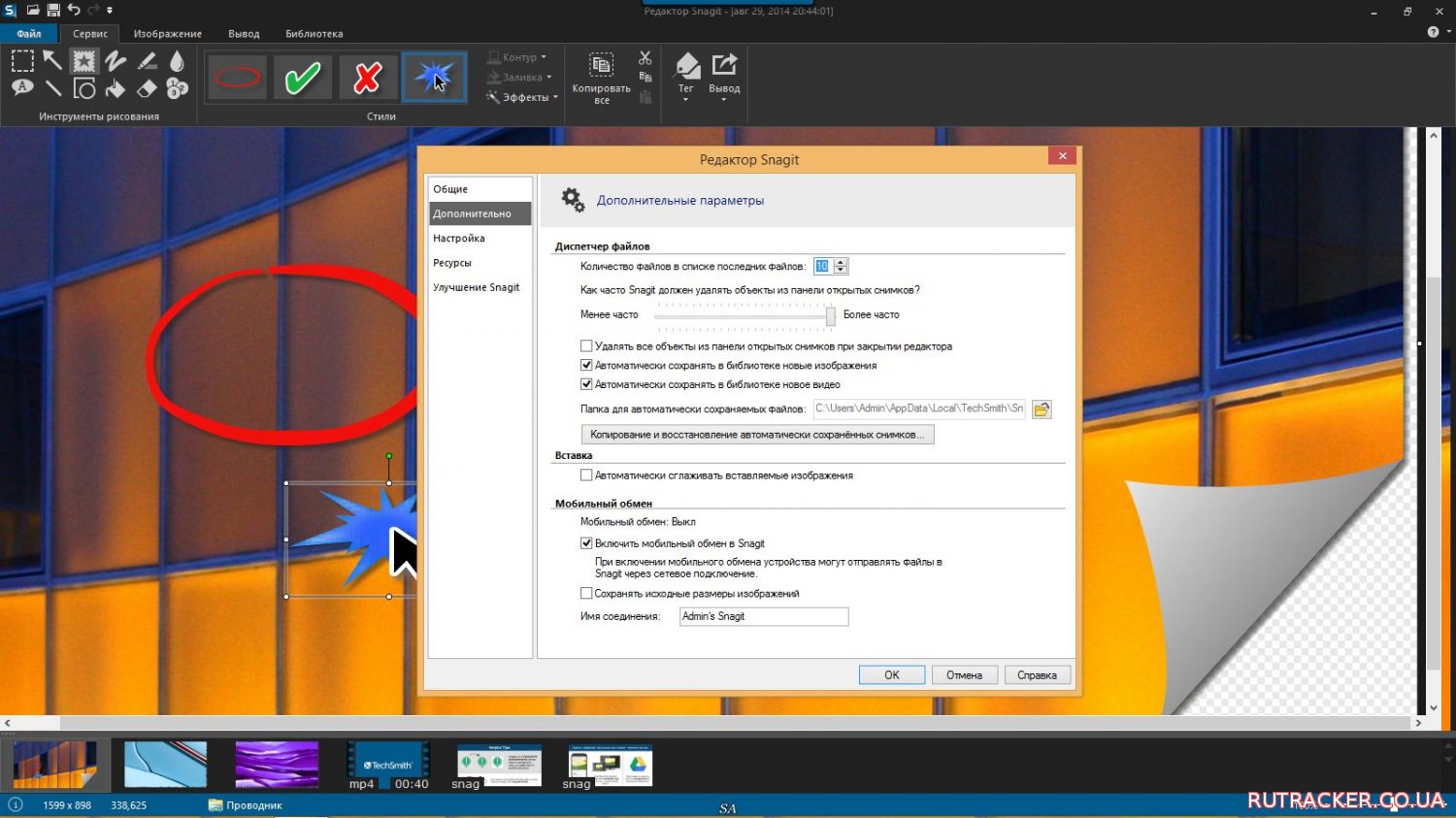Choose the blue starburst style

tap(434, 77)
